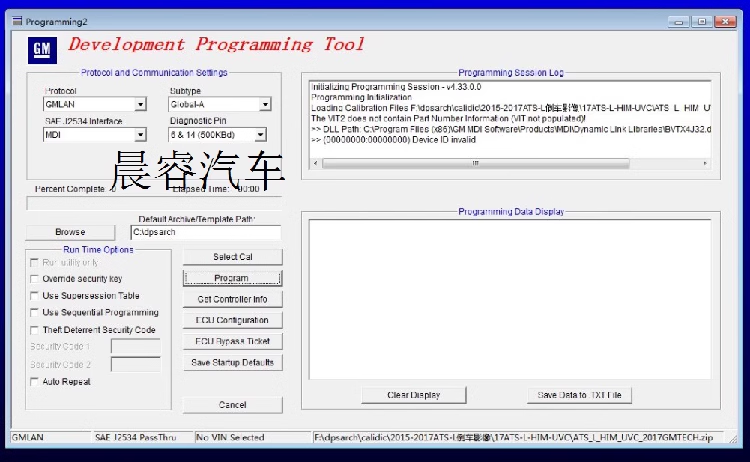750x462 pixels.
Task: Click Save Data to .TXT File
Action: pos(579,395)
